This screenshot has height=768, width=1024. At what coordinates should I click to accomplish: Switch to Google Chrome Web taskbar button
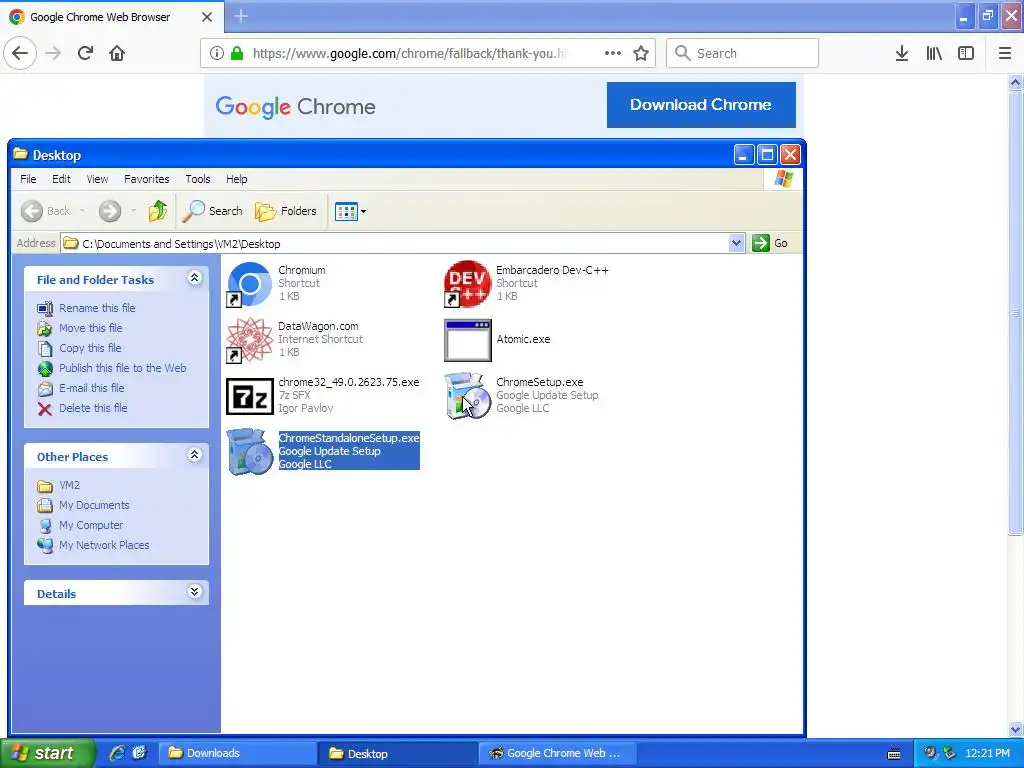pos(556,754)
